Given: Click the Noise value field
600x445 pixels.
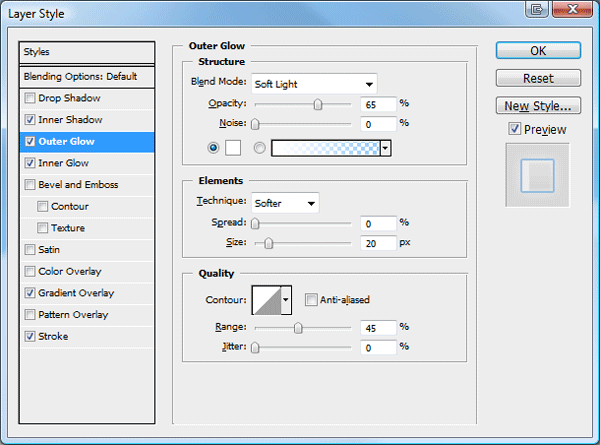Looking at the screenshot, I should [x=378, y=124].
